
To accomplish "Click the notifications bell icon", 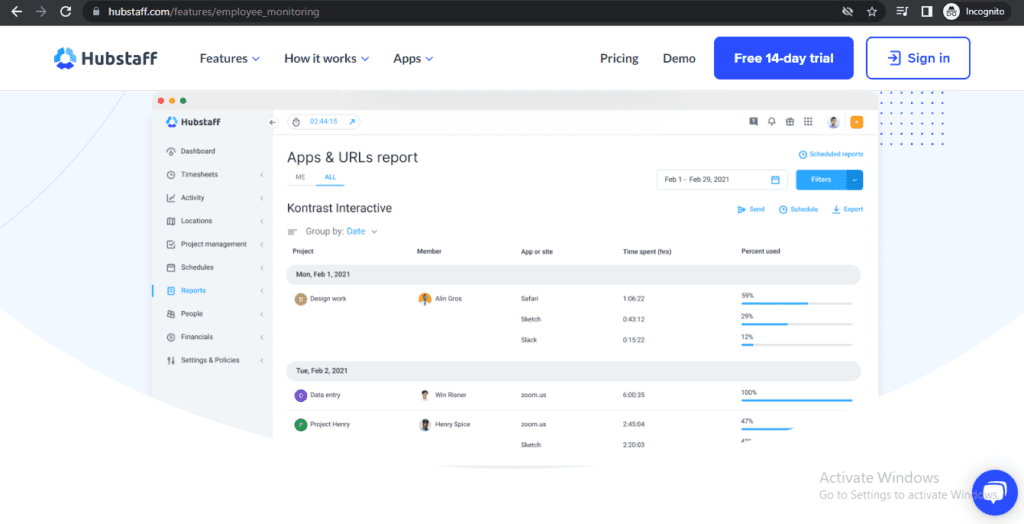I will pos(772,122).
